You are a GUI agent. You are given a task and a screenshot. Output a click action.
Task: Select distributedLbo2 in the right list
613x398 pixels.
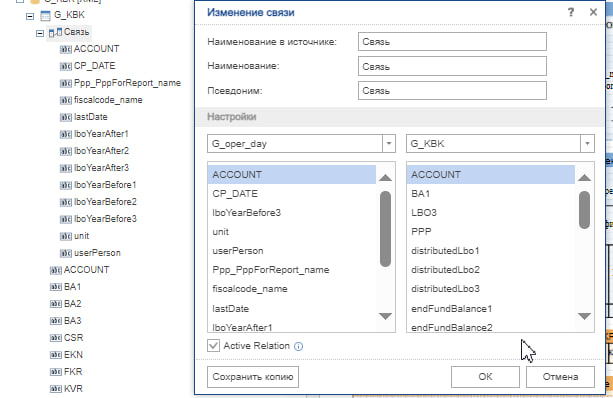[x=491, y=270]
